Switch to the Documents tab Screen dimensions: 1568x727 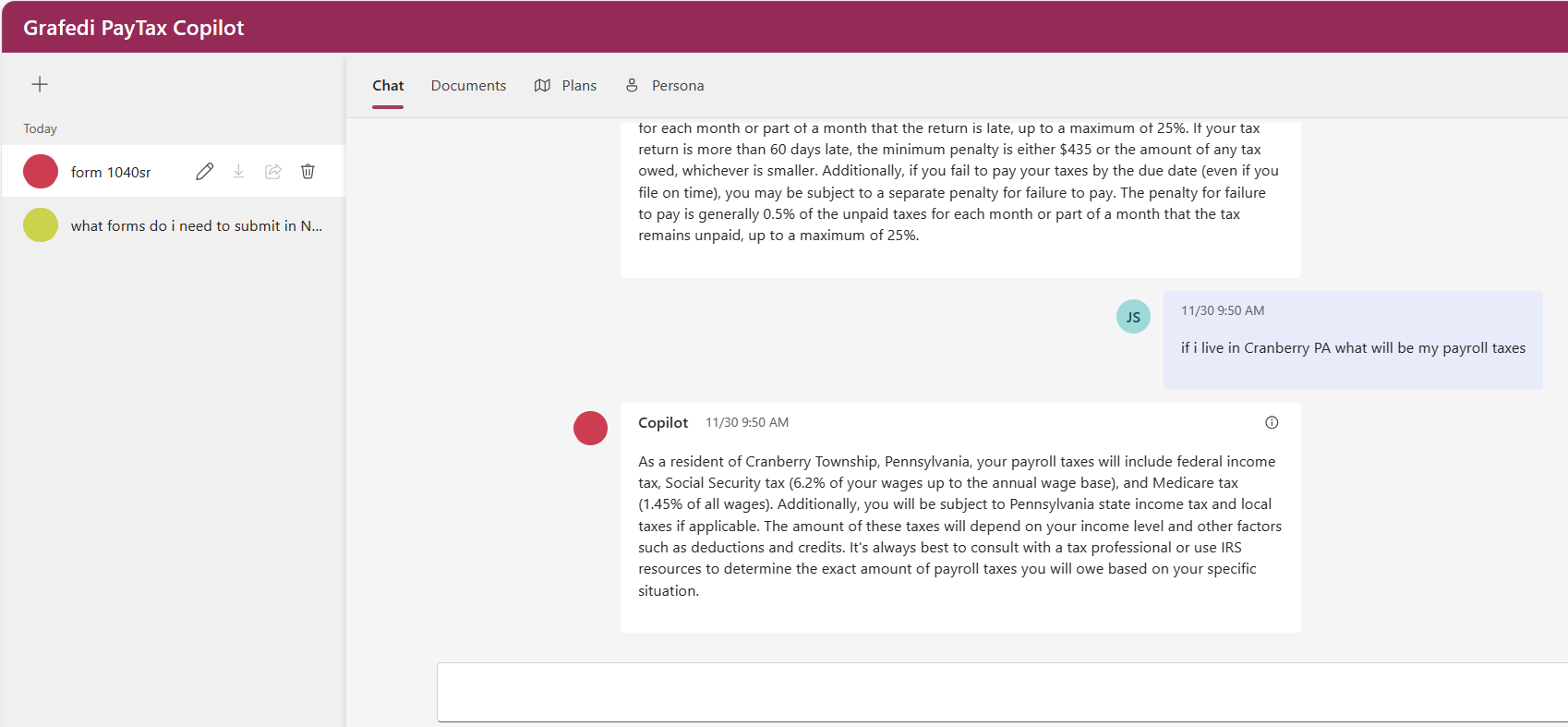coord(468,85)
